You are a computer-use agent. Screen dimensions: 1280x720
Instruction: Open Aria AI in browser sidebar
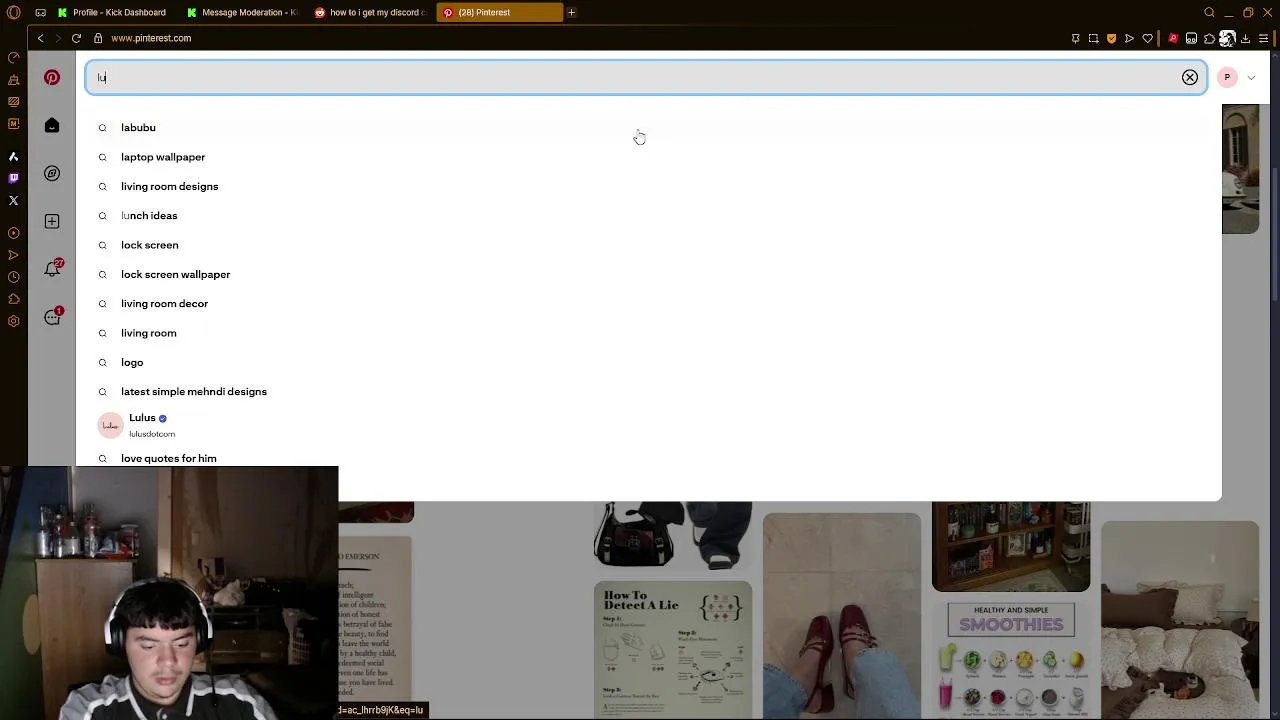pos(13,157)
